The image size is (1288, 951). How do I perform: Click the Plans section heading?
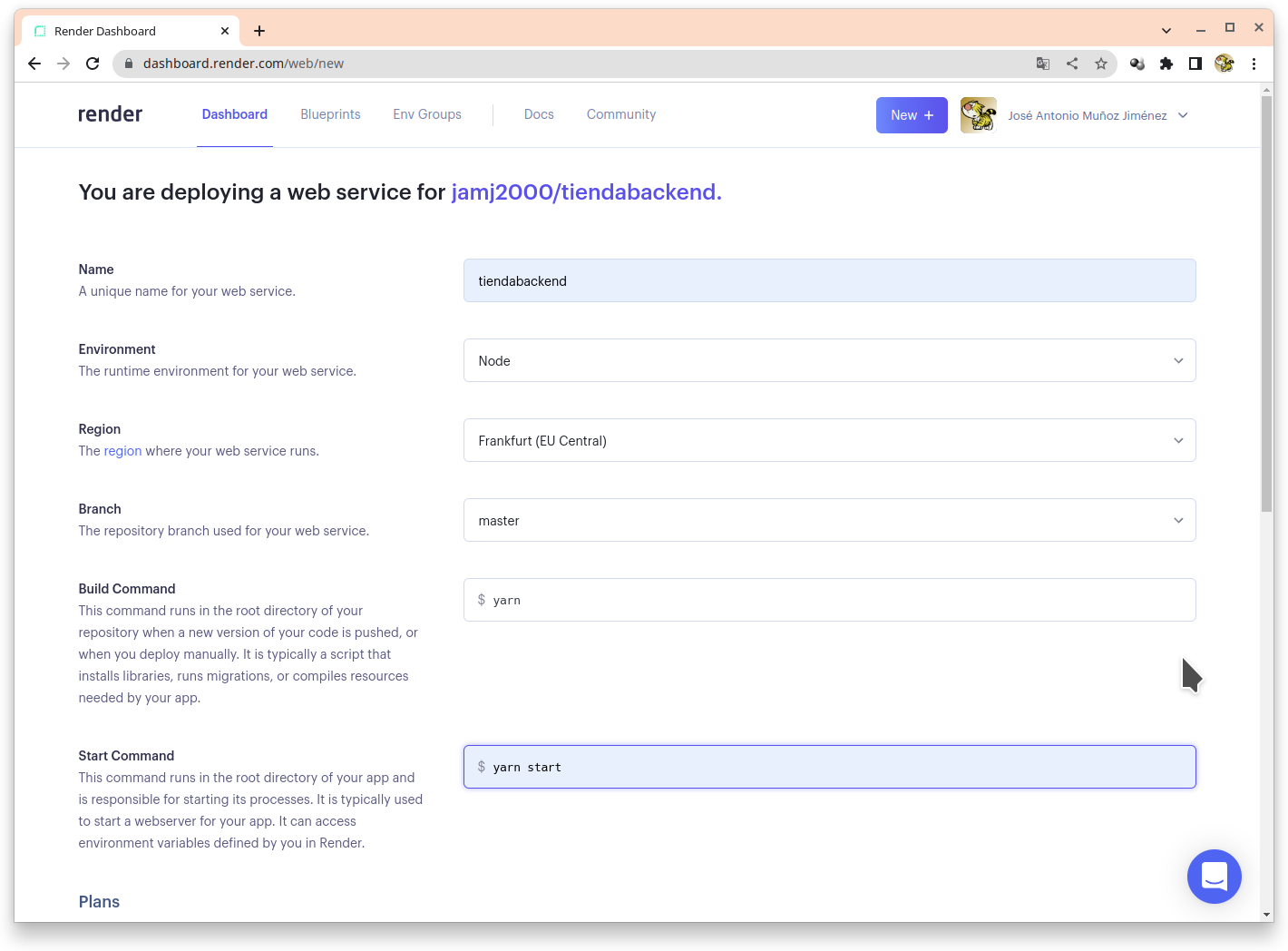(99, 902)
